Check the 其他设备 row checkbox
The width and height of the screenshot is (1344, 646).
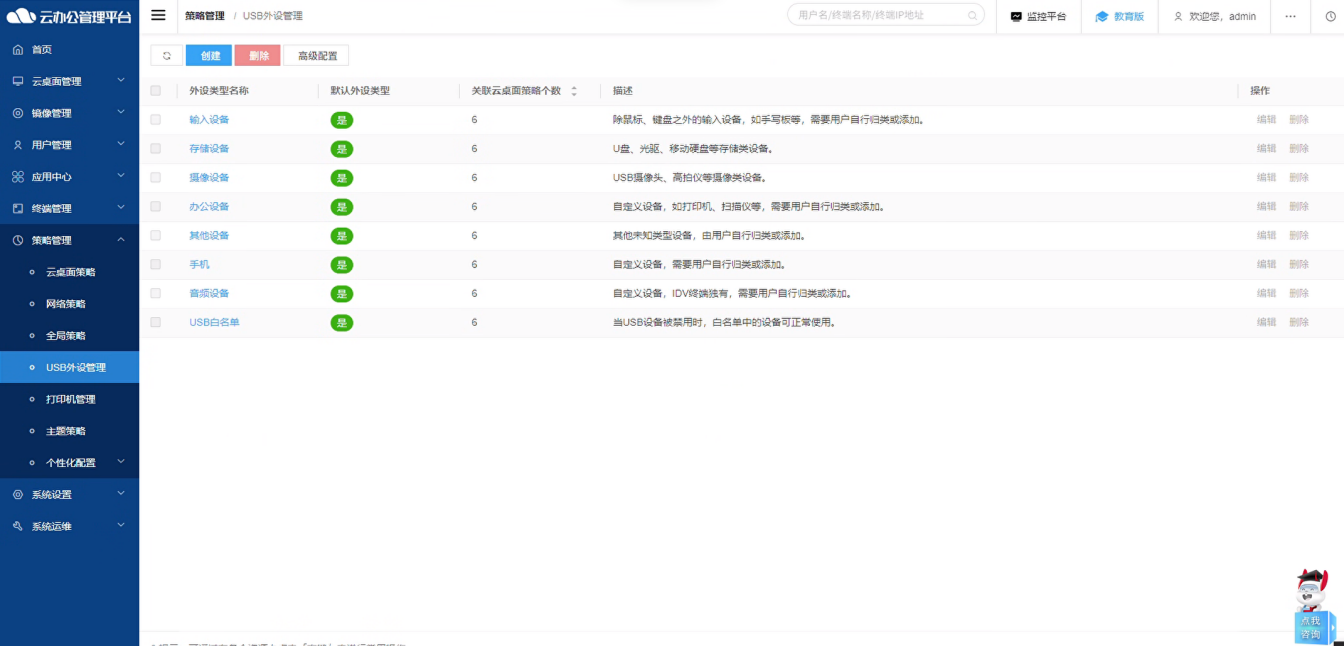coord(155,235)
